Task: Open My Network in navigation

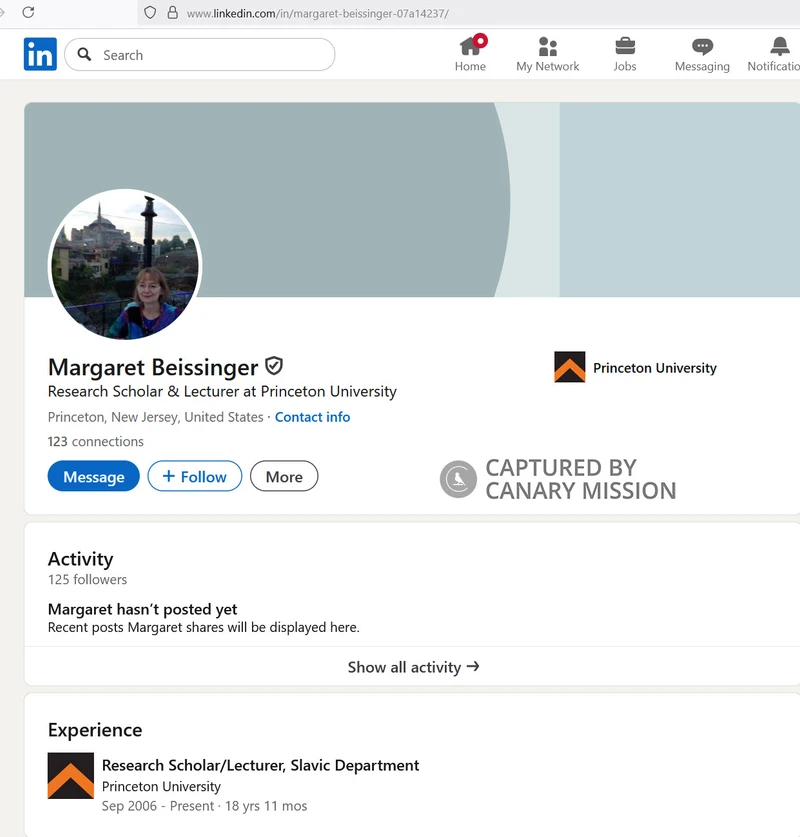Action: (548, 53)
